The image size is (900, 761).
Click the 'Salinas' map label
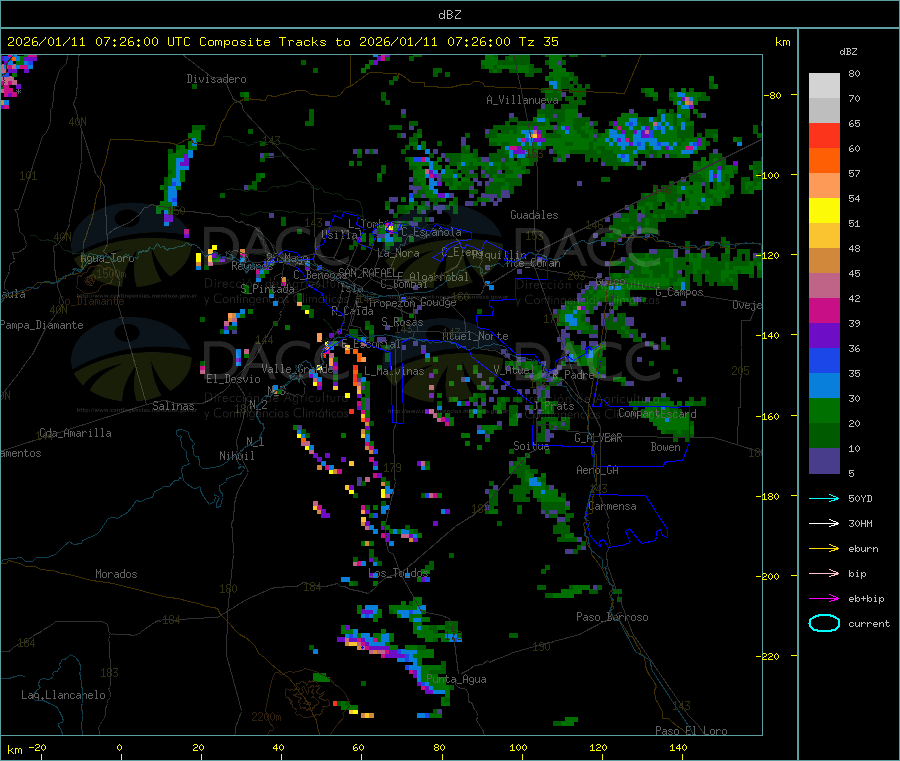[173, 406]
